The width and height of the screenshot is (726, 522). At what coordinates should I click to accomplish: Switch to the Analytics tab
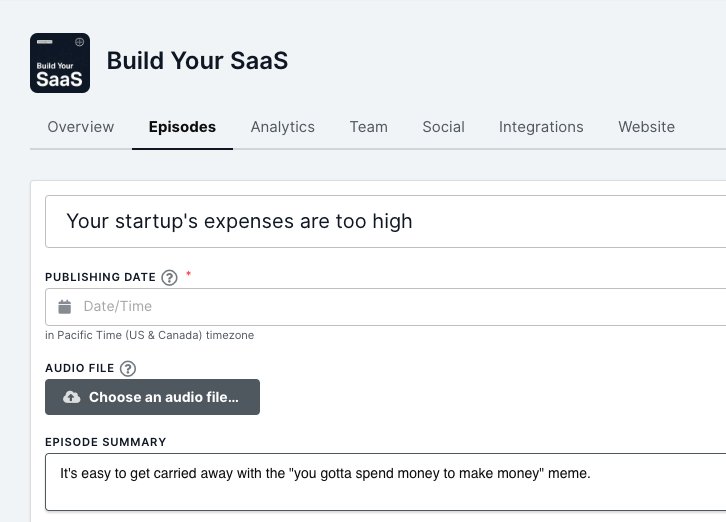(x=283, y=127)
